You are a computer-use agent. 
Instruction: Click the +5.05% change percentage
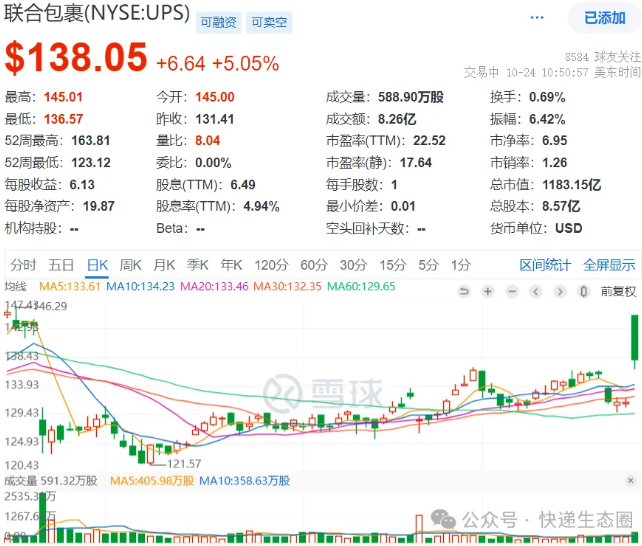click(245, 63)
